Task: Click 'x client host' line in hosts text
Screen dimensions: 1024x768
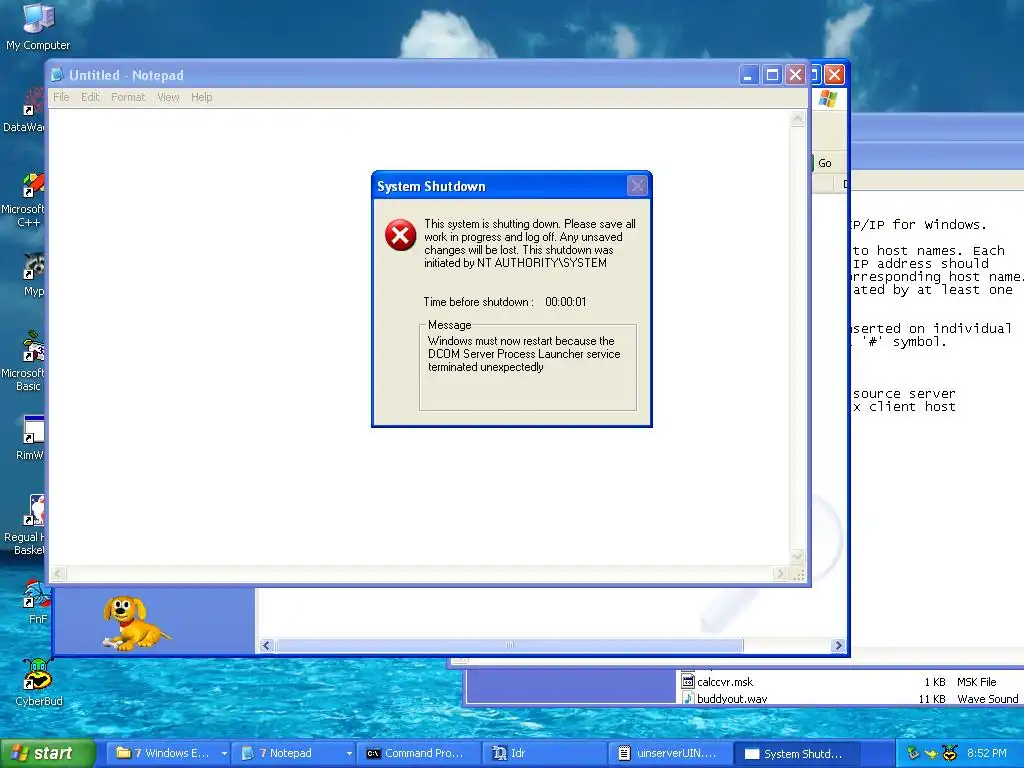Action: coord(904,407)
